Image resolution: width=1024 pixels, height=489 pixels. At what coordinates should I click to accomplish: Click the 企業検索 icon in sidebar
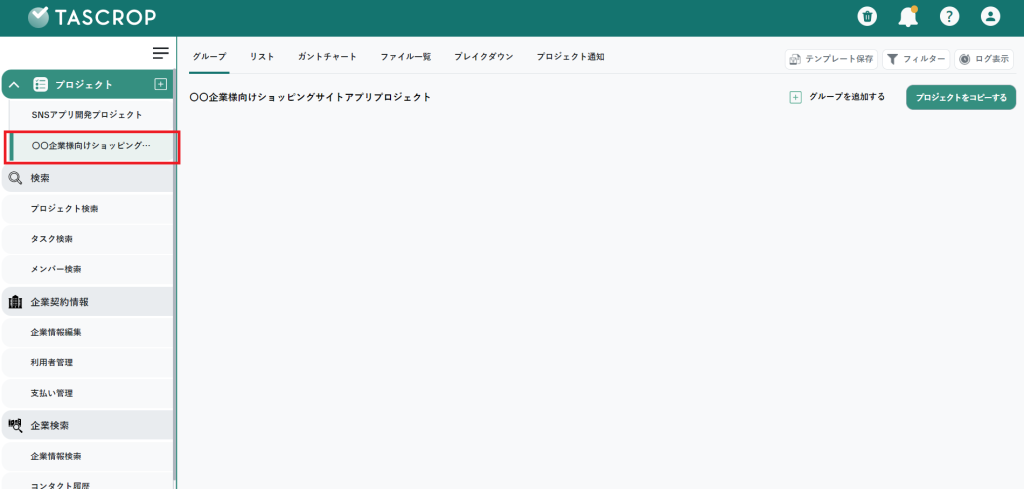15,425
